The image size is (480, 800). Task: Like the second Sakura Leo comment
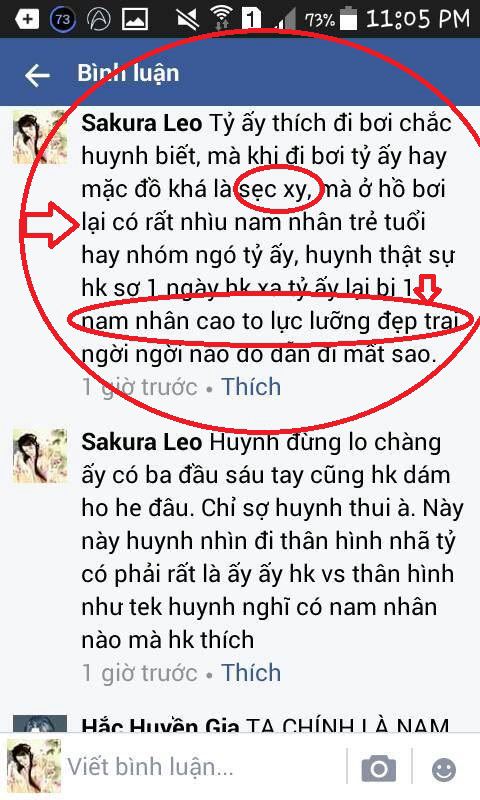[251, 672]
